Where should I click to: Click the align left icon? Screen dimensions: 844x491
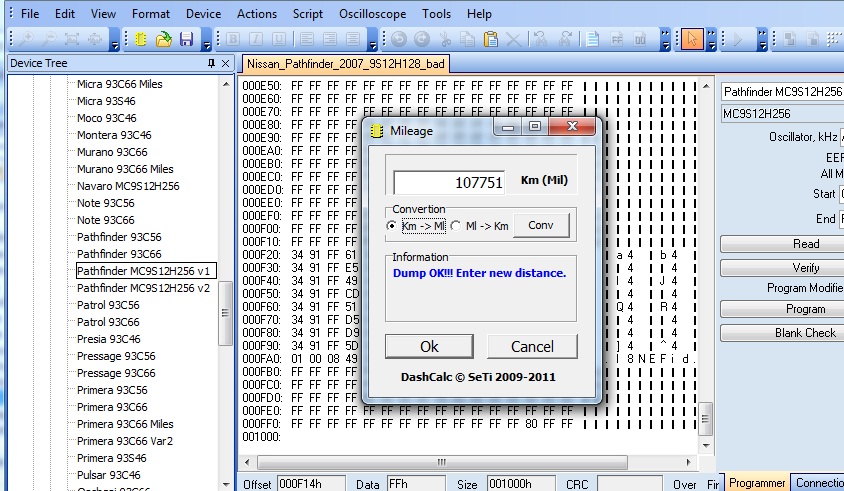pos(307,39)
